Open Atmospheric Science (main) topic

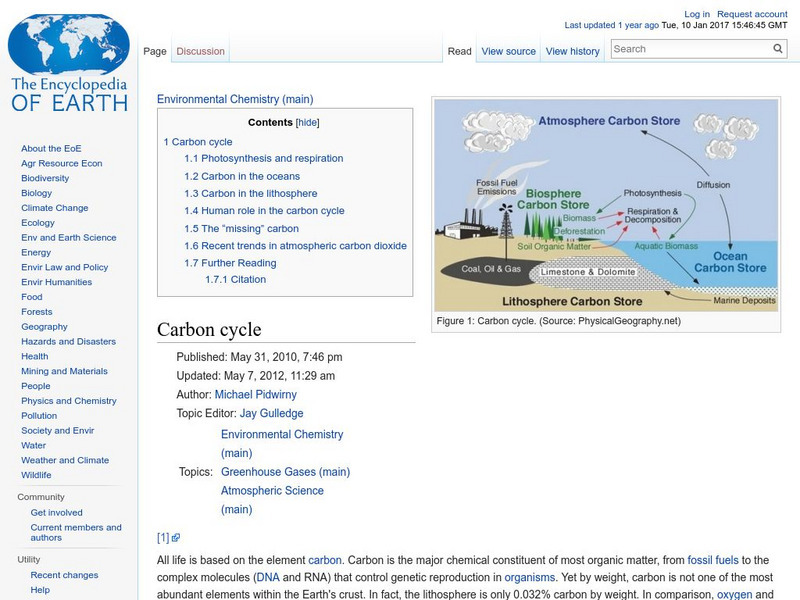pos(272,500)
